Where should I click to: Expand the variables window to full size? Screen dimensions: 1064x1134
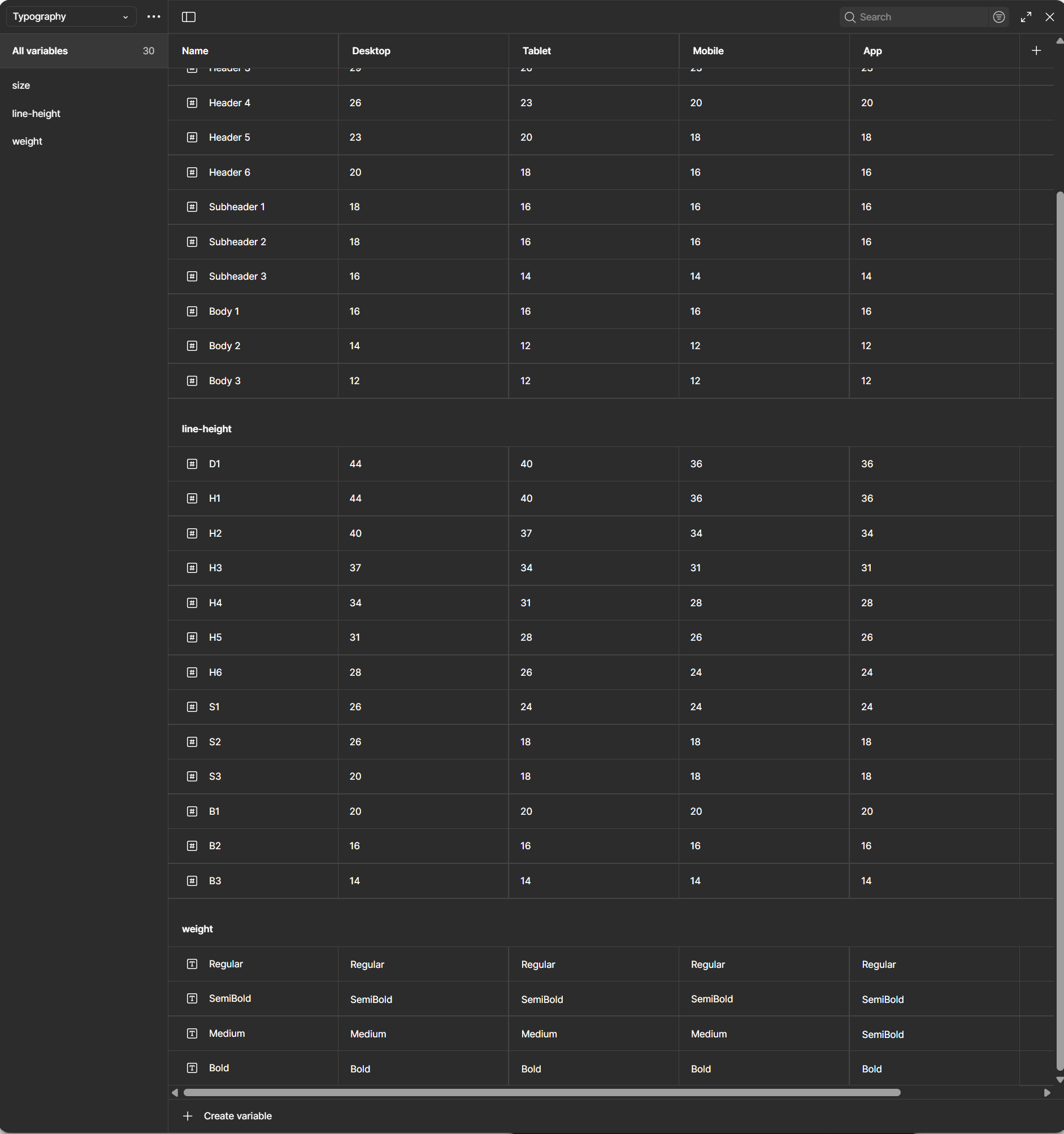pos(1026,17)
